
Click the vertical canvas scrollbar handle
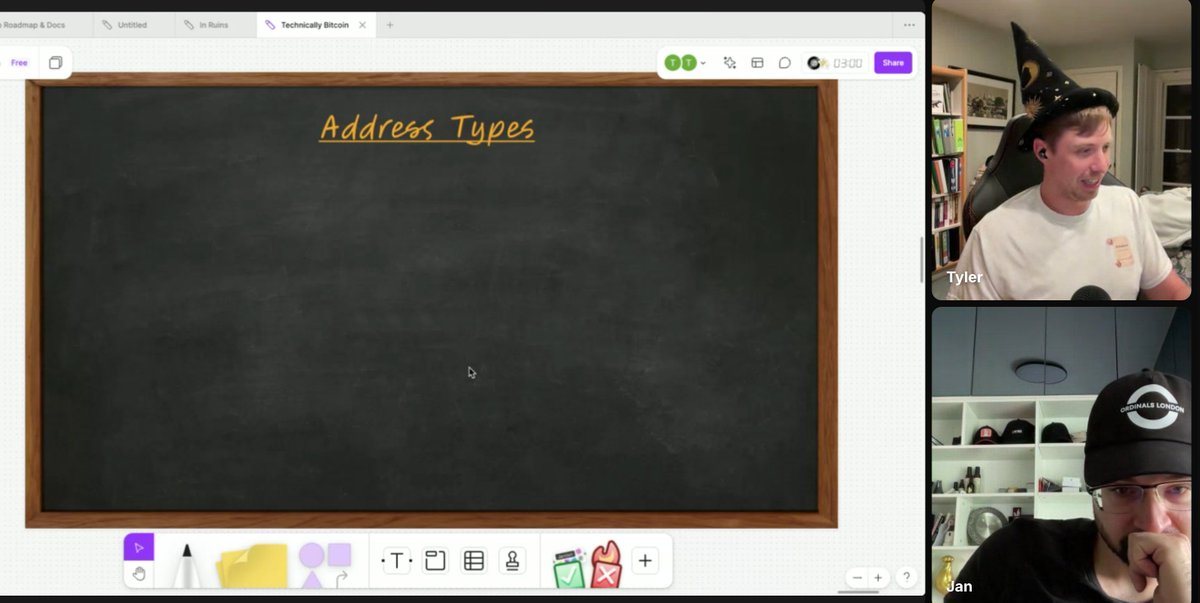click(x=921, y=260)
